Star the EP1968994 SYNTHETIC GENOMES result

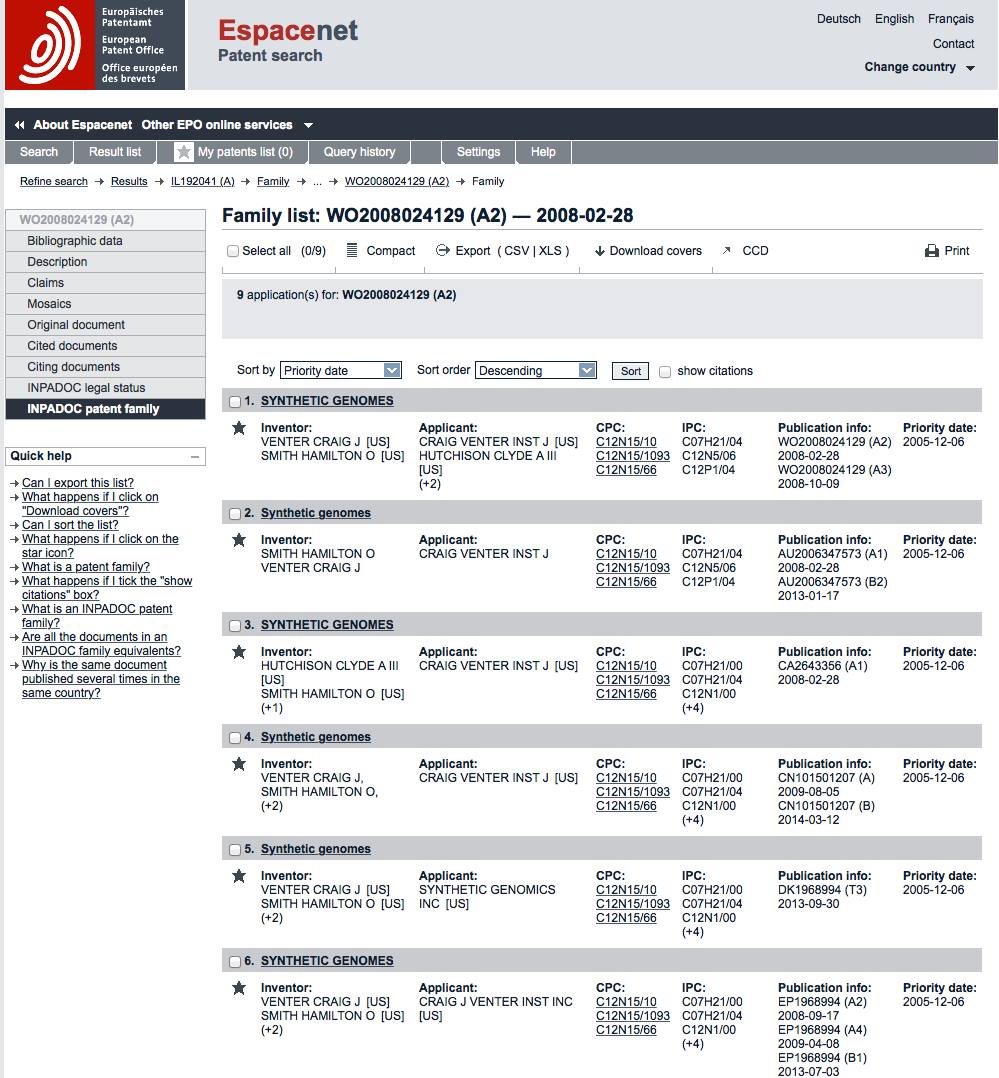(239, 989)
